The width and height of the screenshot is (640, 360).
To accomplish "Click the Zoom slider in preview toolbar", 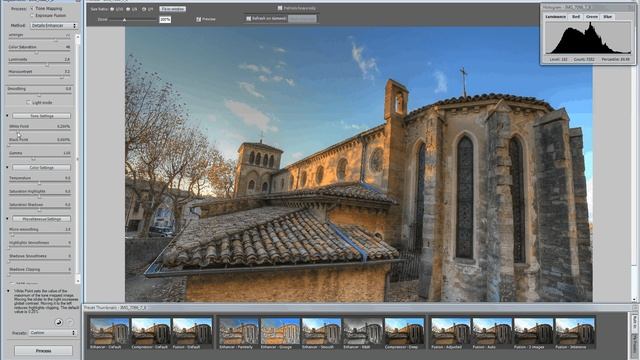I will coord(133,20).
